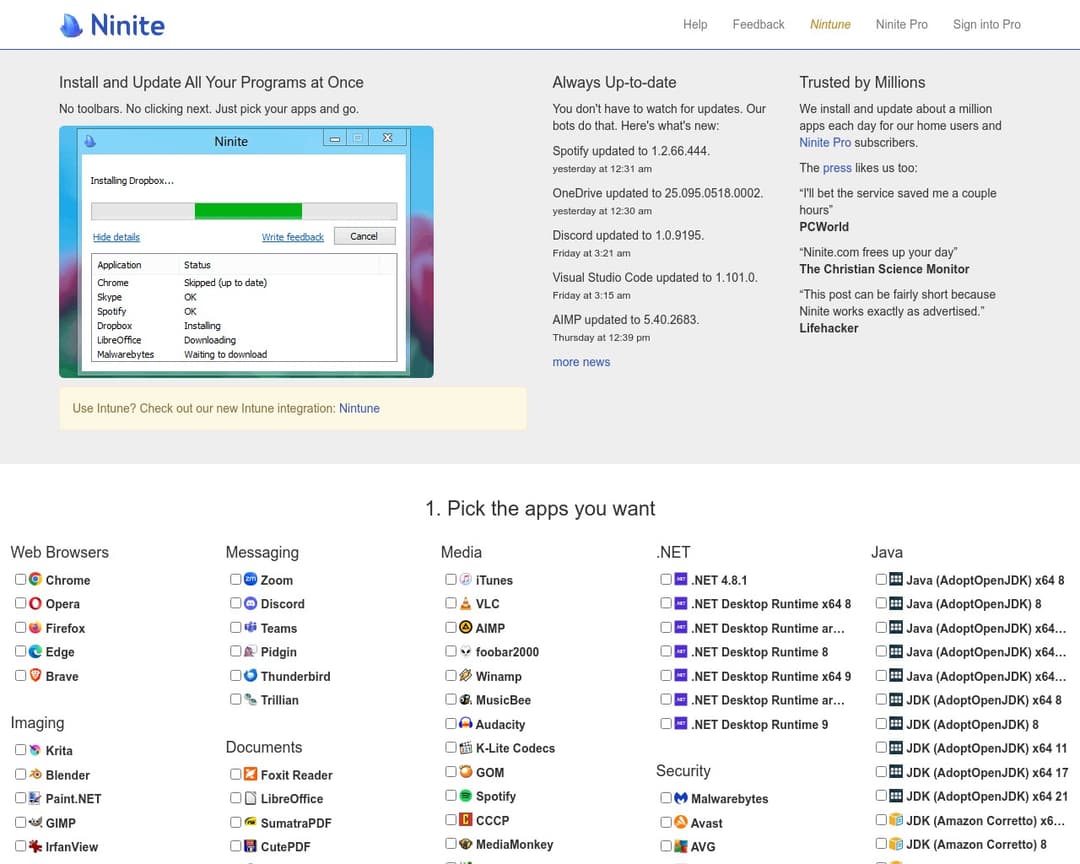Click the 'Discord updated to 1.0.9195.' text
The height and width of the screenshot is (864, 1080).
coord(628,235)
